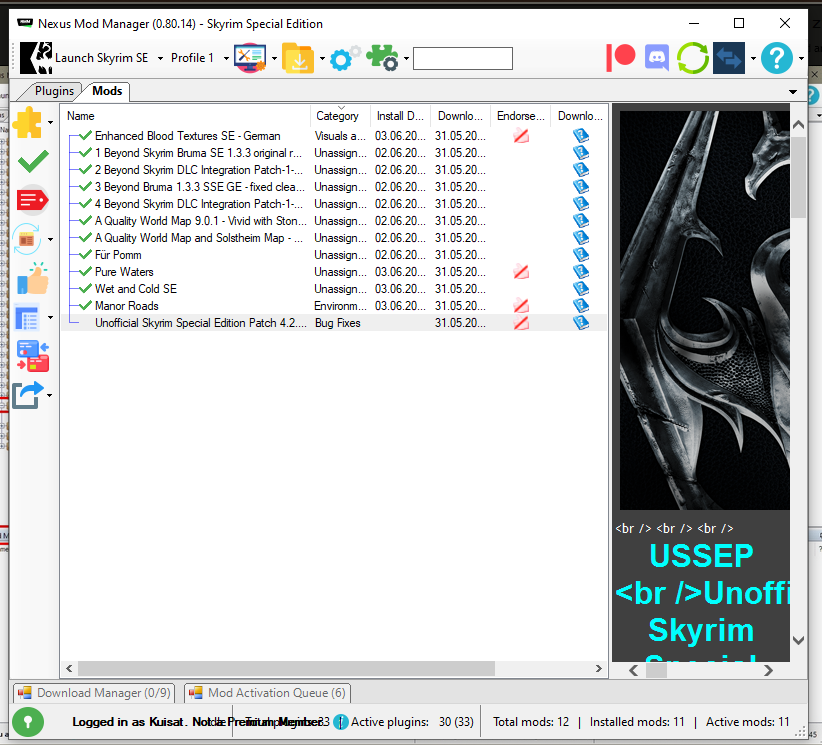Click the Patreon icon in the toolbar
This screenshot has width=822, height=745.
click(621, 57)
